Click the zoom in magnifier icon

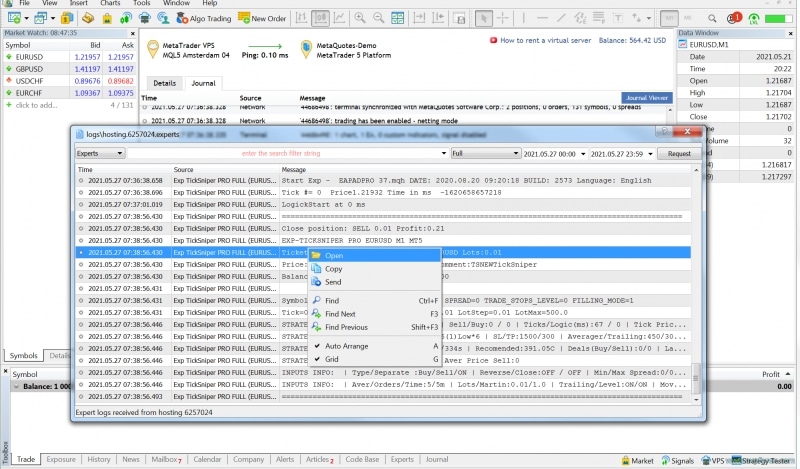tap(360, 18)
